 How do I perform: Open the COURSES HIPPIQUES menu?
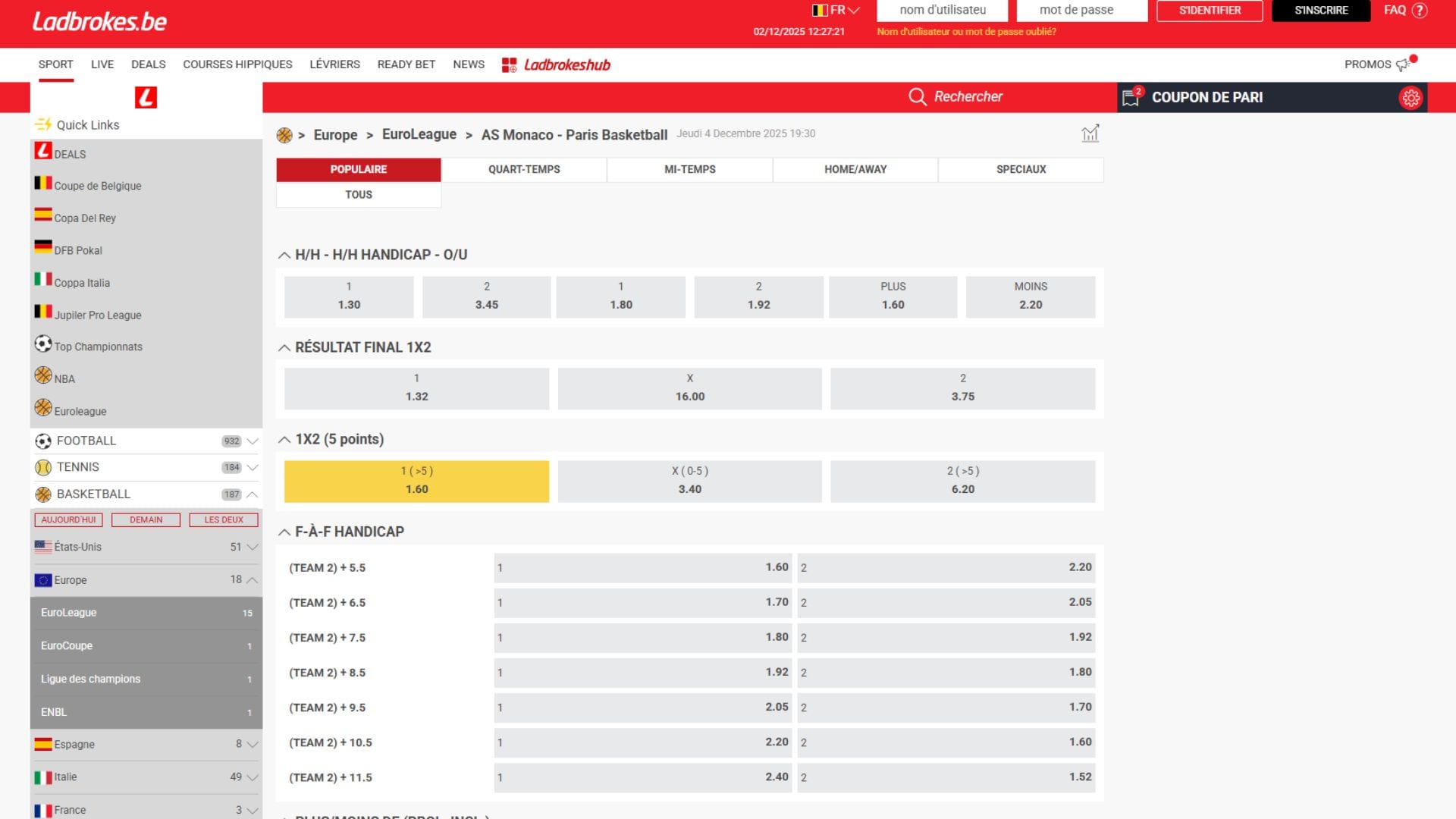click(x=237, y=64)
